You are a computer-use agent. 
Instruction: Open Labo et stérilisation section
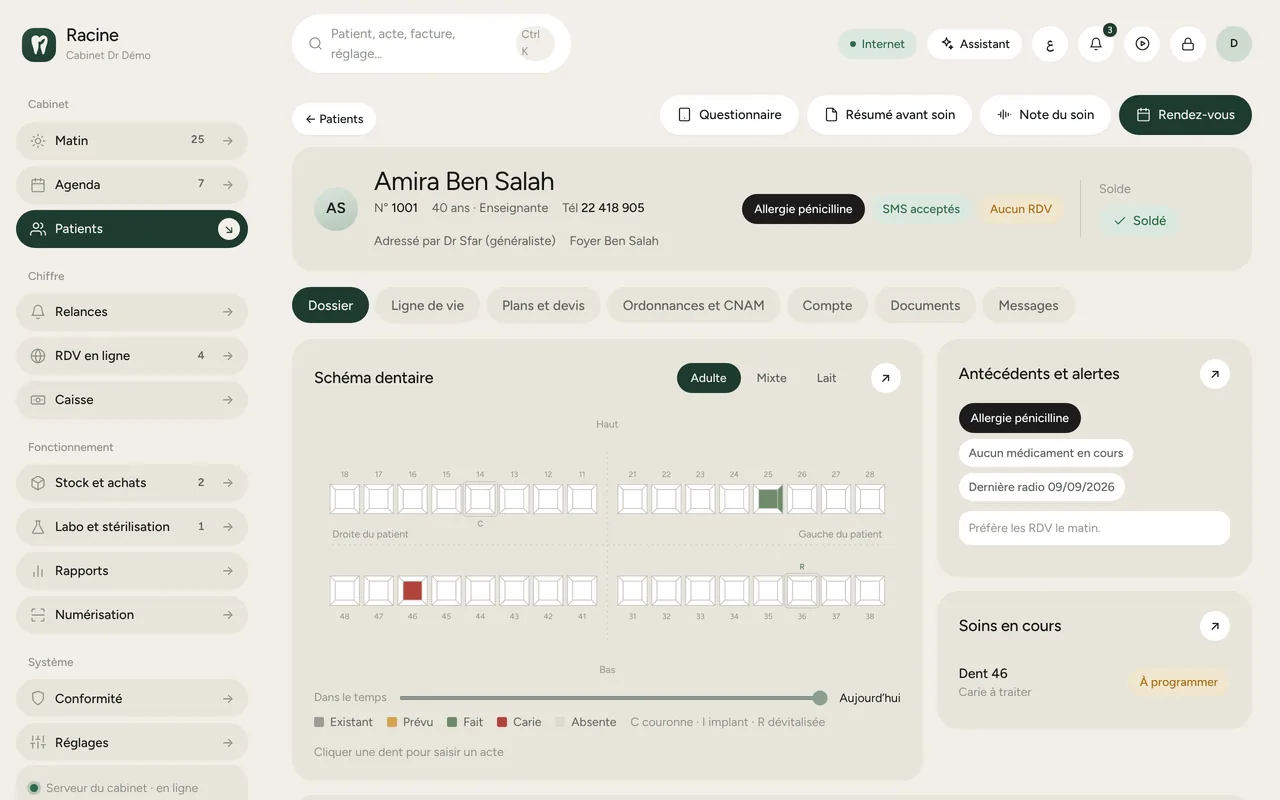132,527
